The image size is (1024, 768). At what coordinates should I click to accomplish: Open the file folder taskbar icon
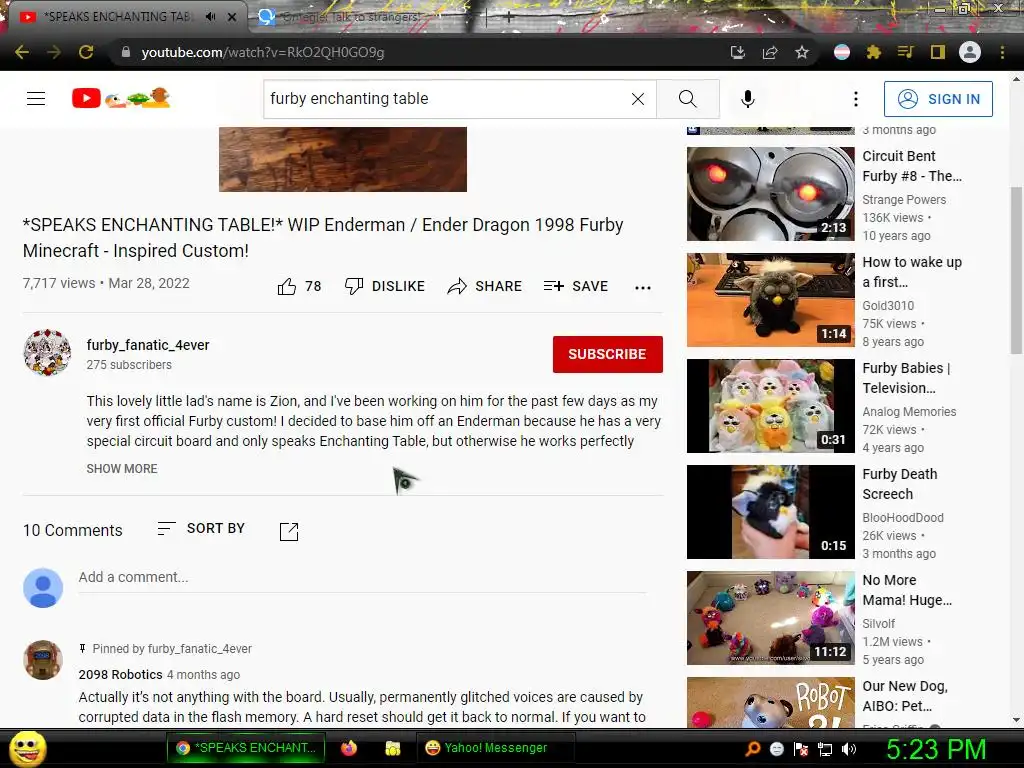click(x=392, y=748)
